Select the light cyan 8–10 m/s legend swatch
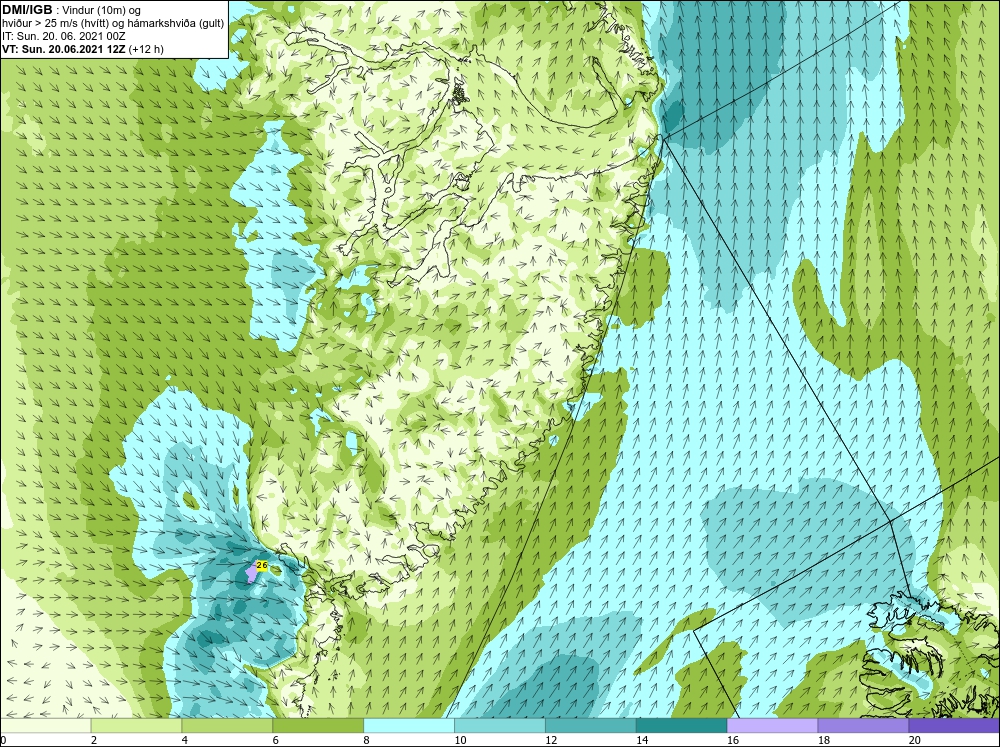The height and width of the screenshot is (747, 1000). 409,725
